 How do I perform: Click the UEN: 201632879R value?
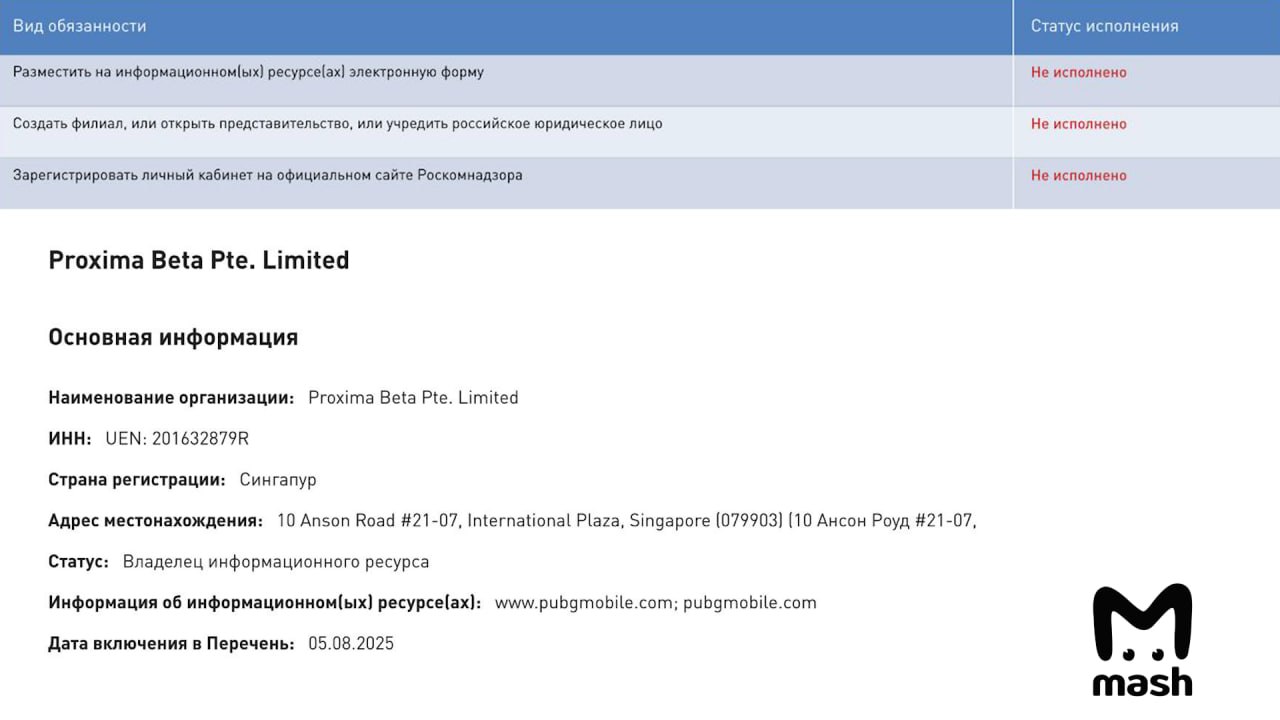(x=177, y=439)
